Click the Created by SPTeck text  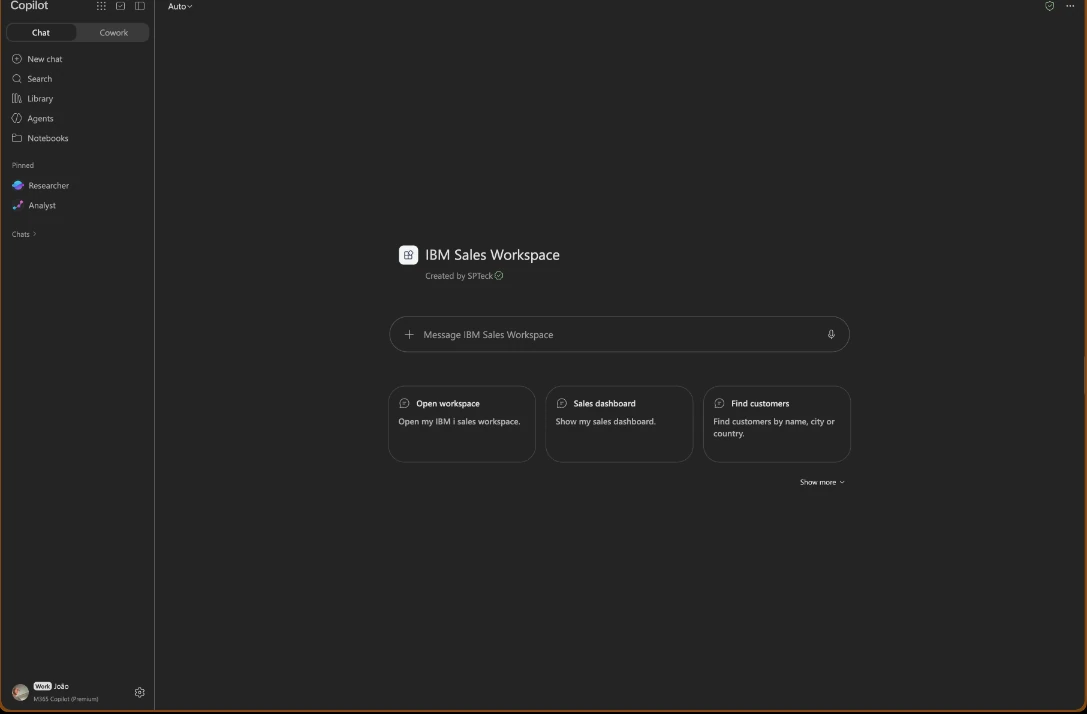[459, 276]
